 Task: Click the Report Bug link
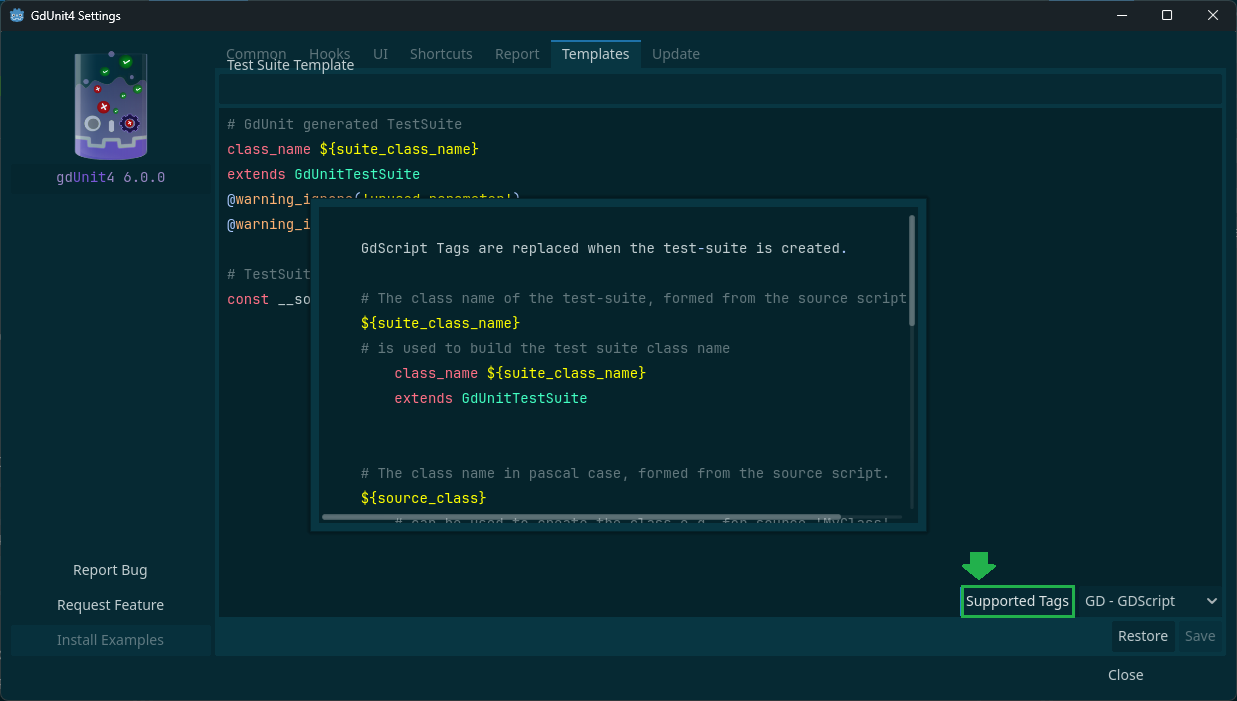[x=110, y=570]
